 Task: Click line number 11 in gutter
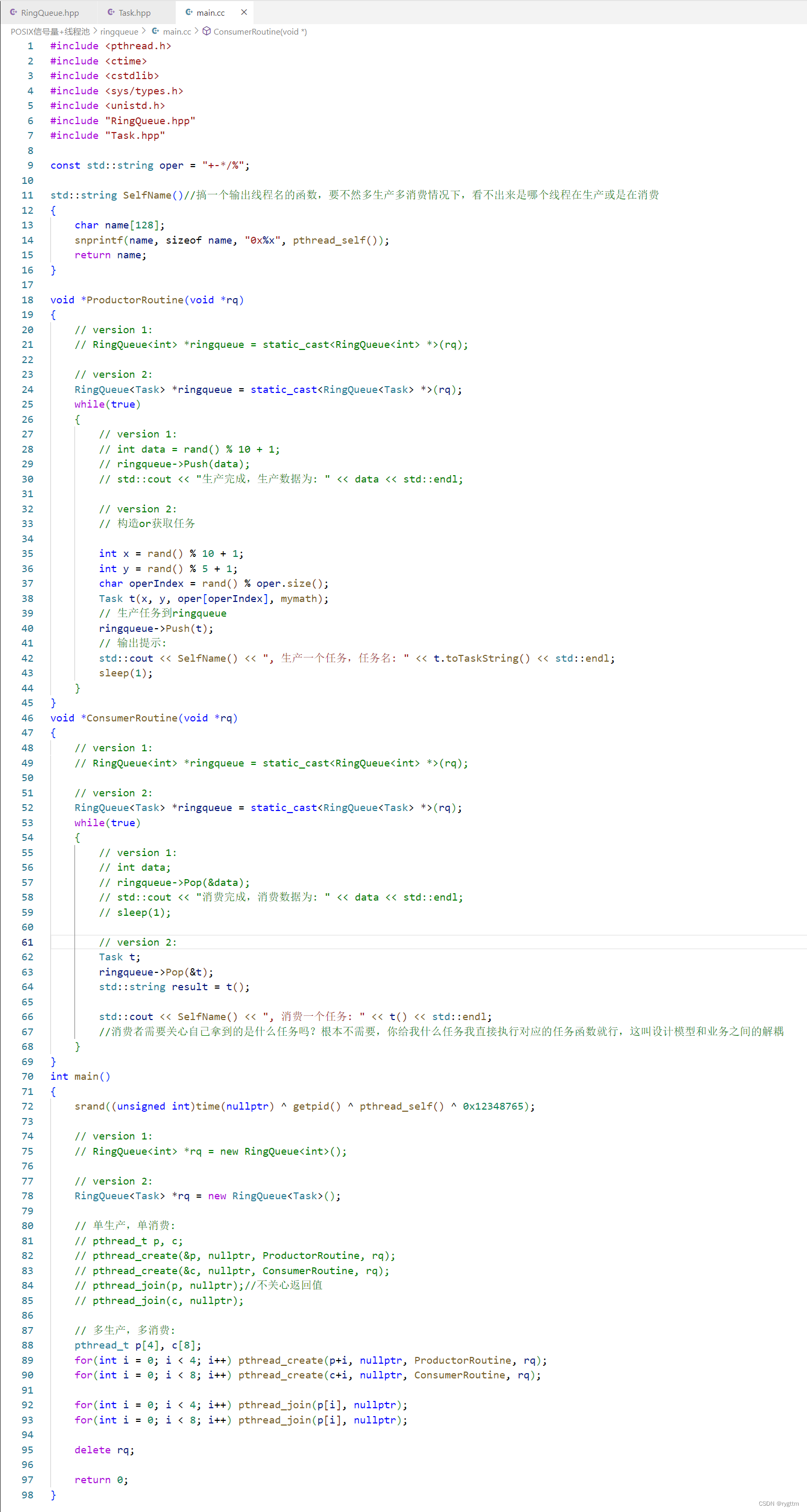[28, 195]
